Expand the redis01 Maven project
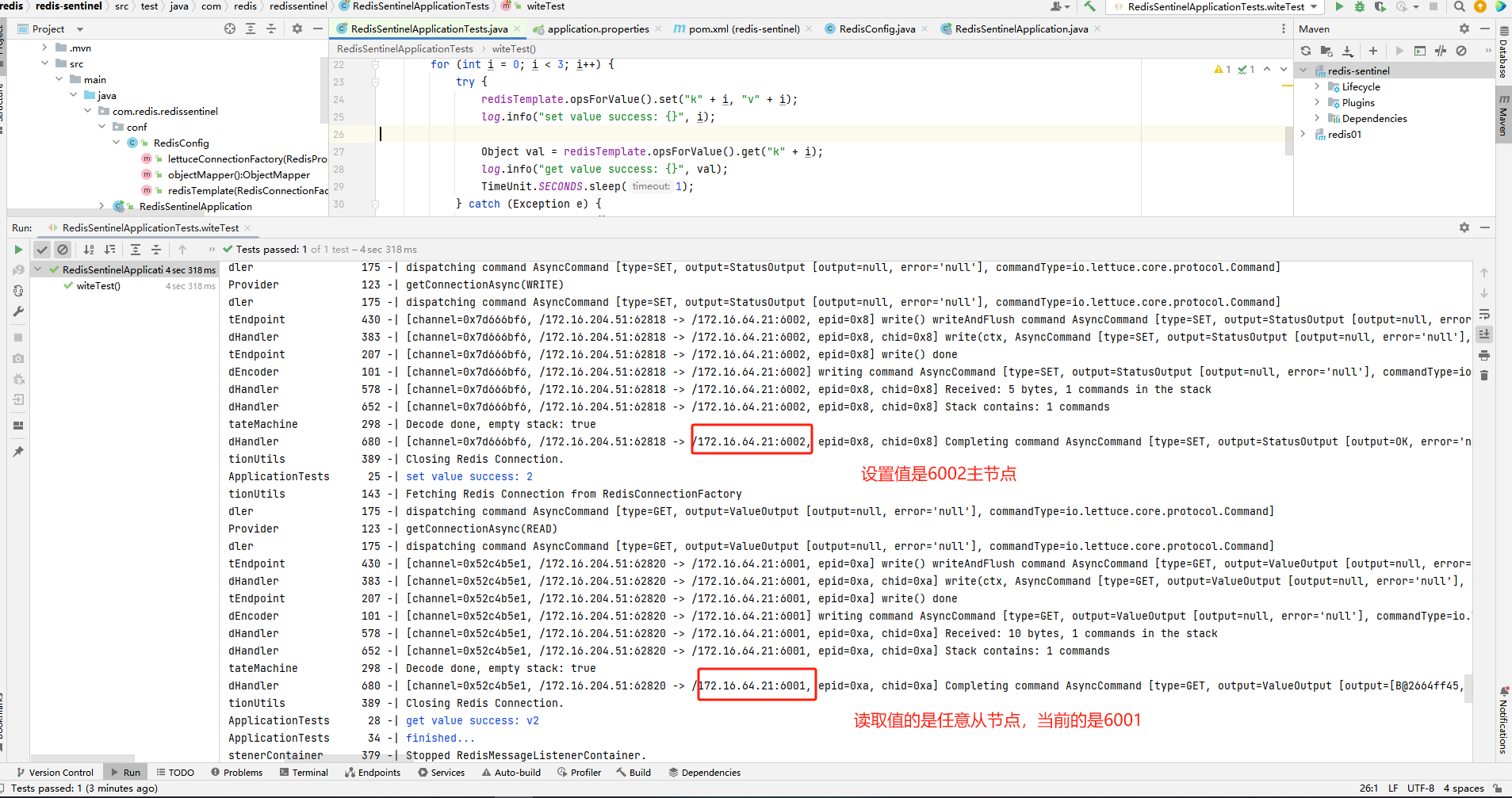 pyautogui.click(x=1303, y=134)
